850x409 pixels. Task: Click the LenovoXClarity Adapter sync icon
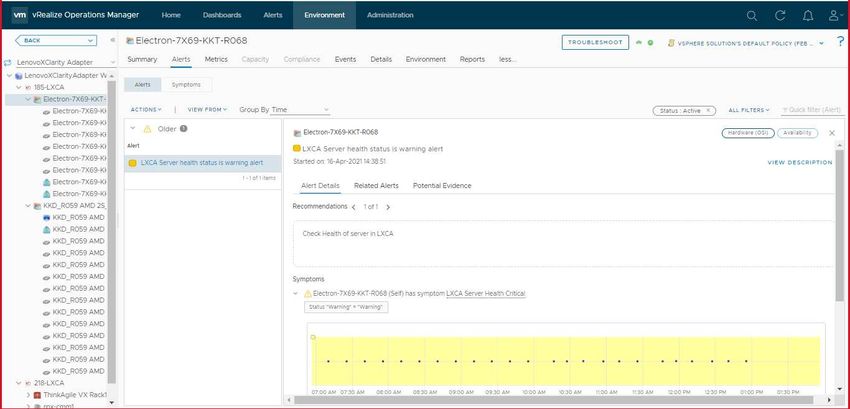point(8,62)
